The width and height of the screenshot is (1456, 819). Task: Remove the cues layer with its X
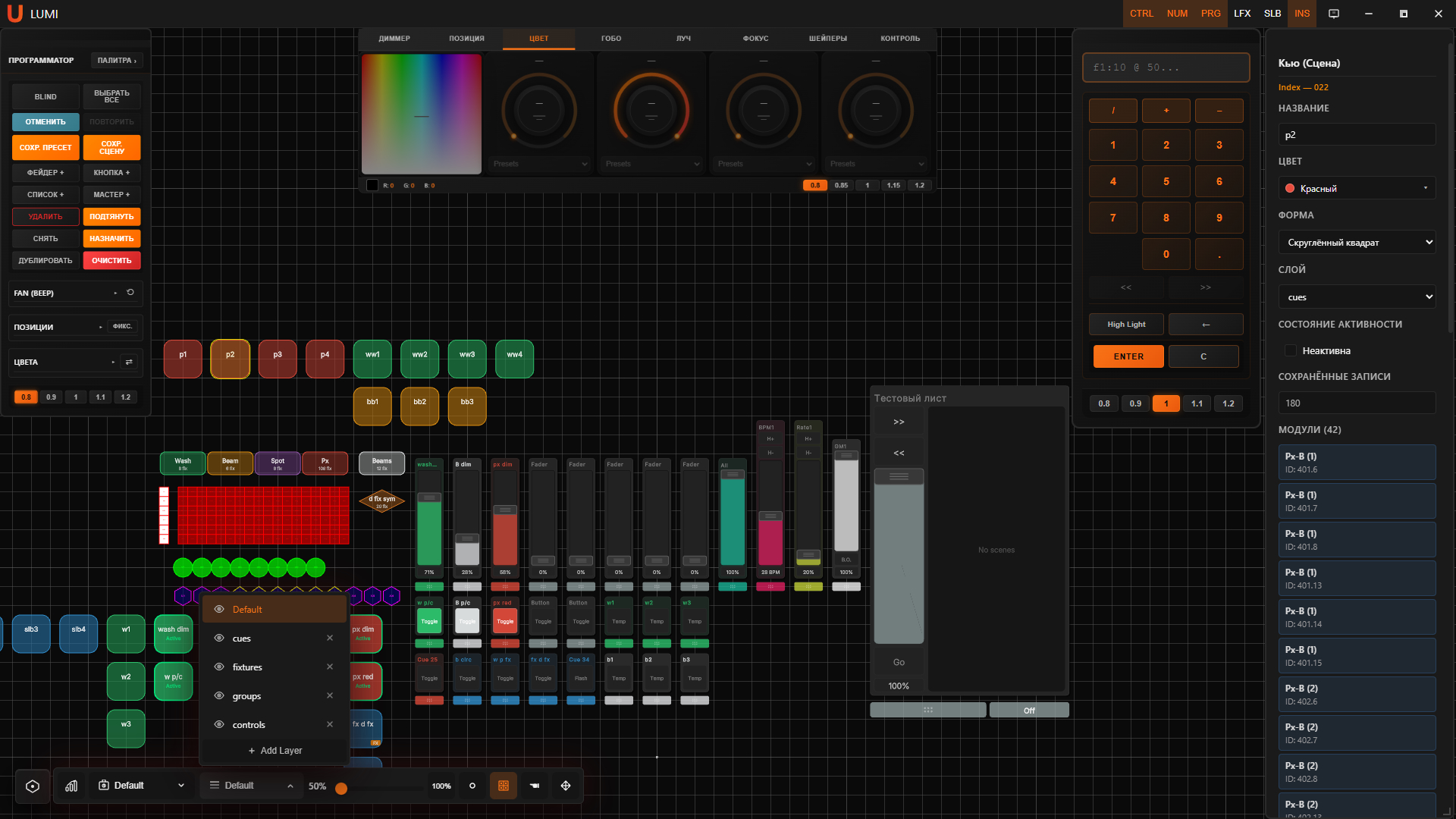click(x=330, y=638)
